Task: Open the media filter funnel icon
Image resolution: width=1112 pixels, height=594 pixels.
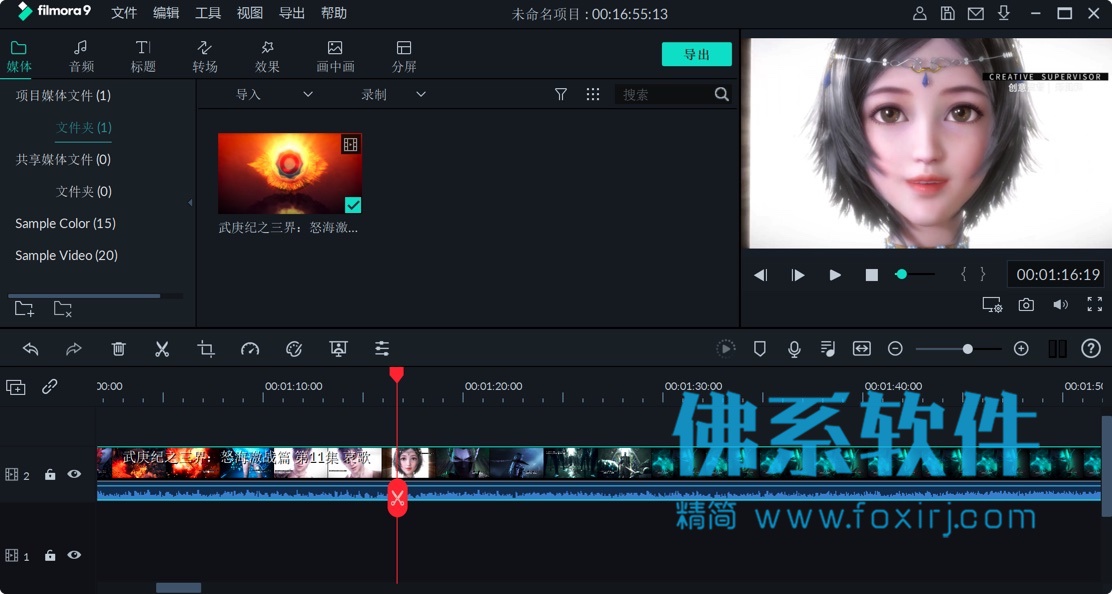Action: click(x=560, y=94)
